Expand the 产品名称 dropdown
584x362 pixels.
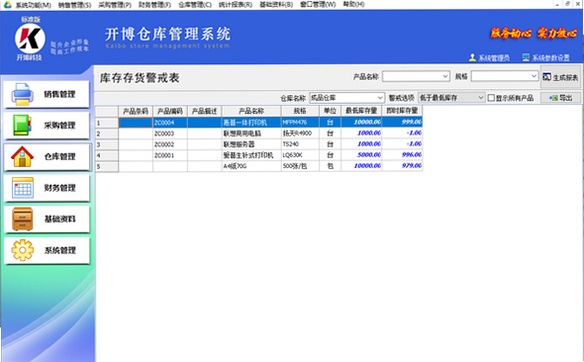click(445, 76)
